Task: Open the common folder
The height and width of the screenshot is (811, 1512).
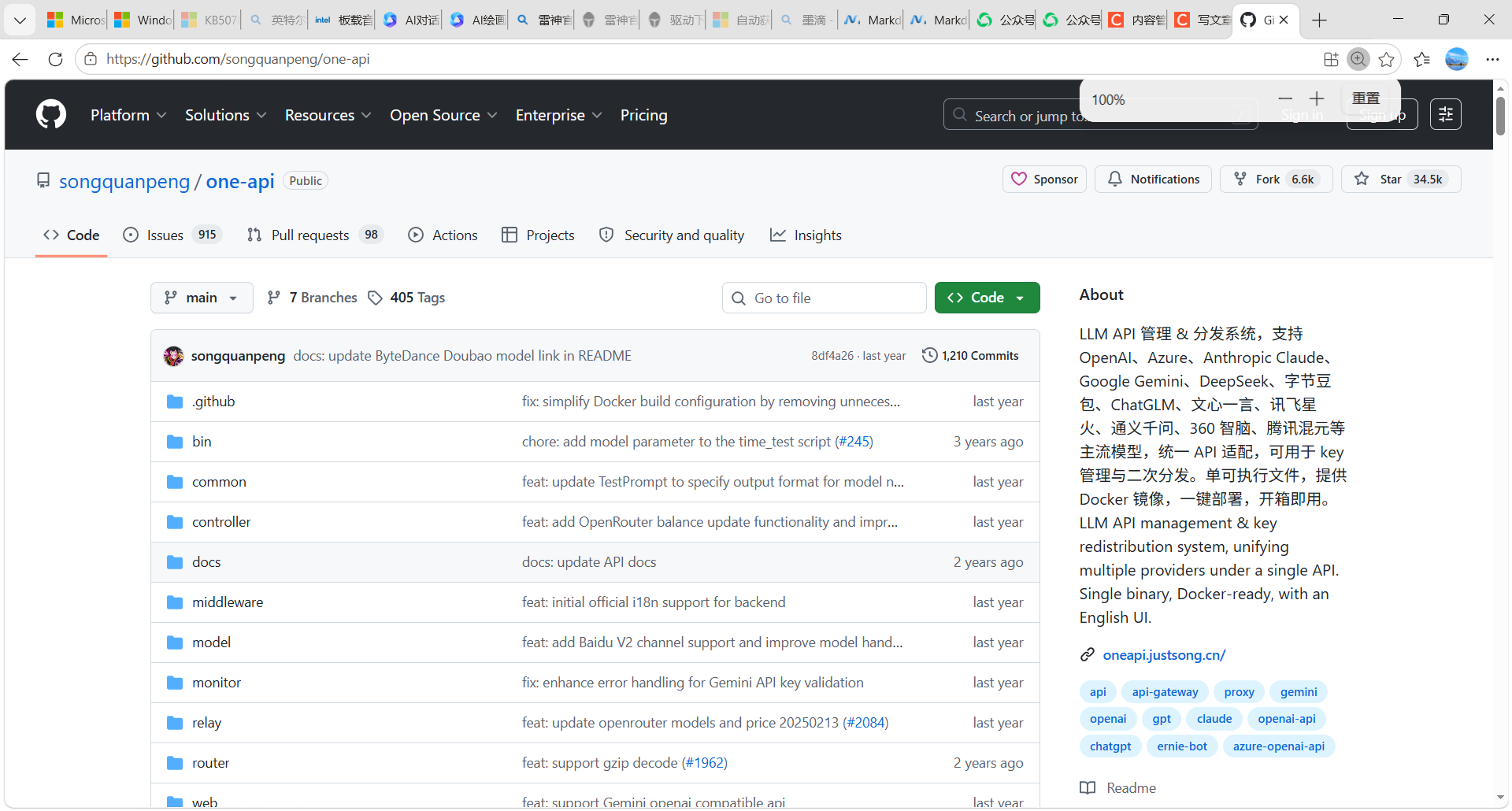Action: coord(219,482)
